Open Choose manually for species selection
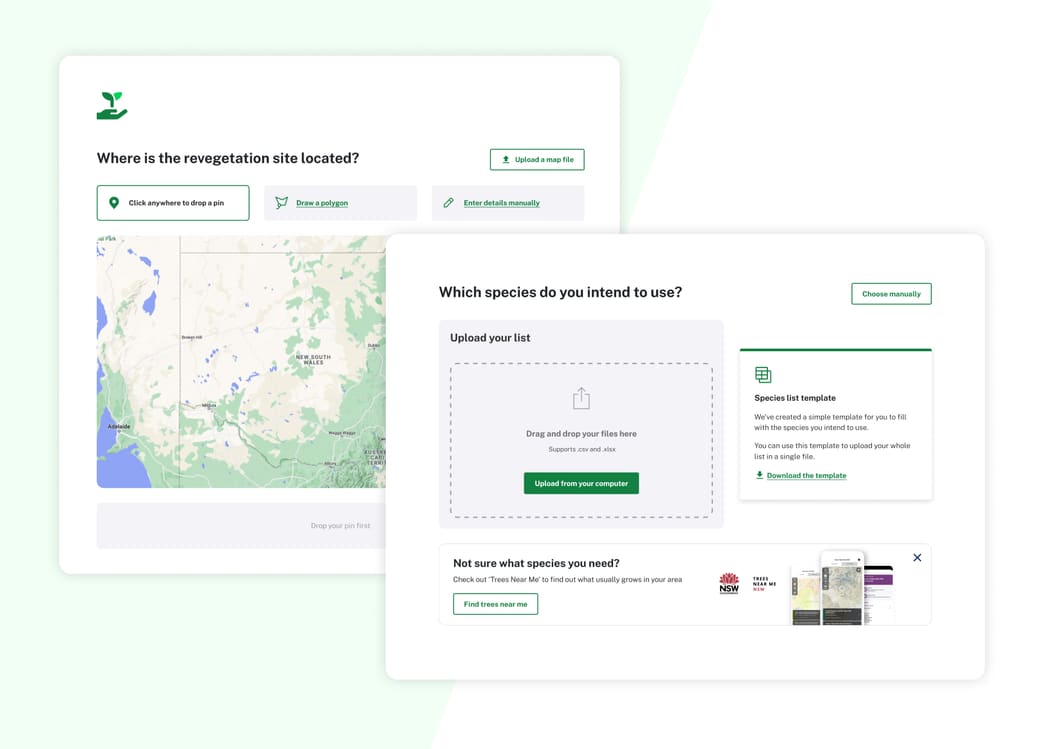1060x749 pixels. (x=891, y=293)
